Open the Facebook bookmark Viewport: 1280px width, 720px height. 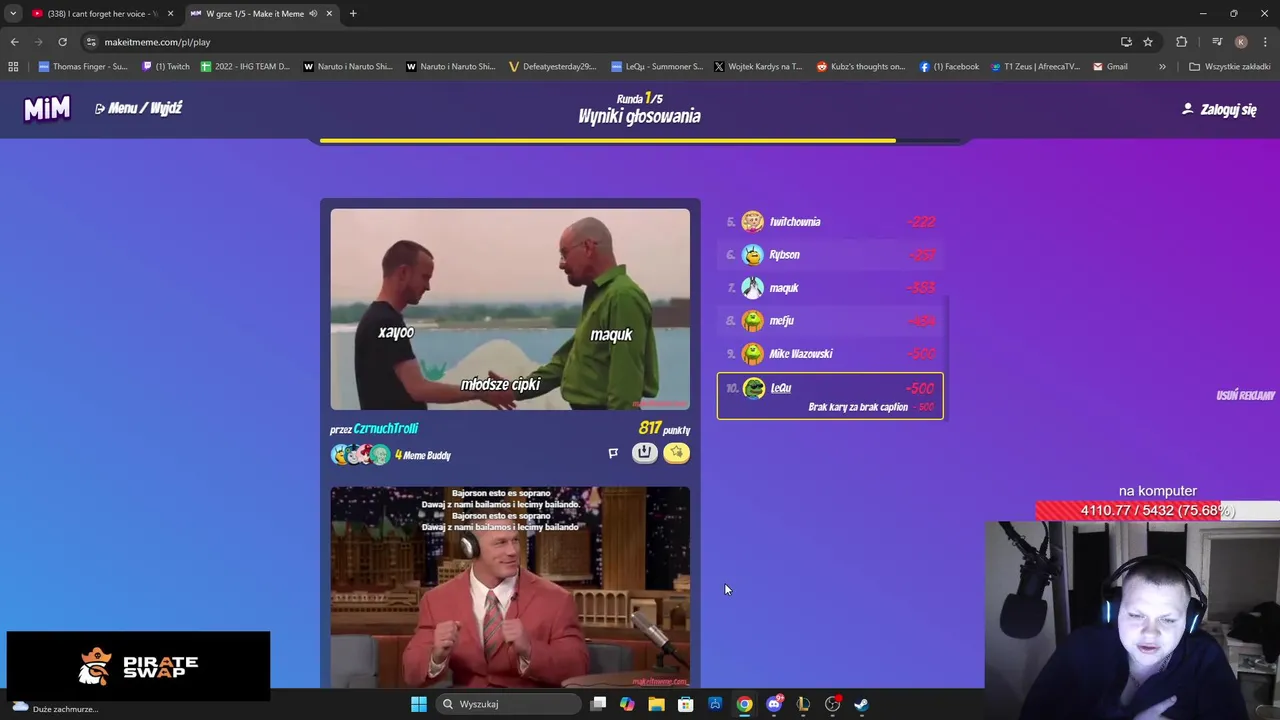(949, 67)
